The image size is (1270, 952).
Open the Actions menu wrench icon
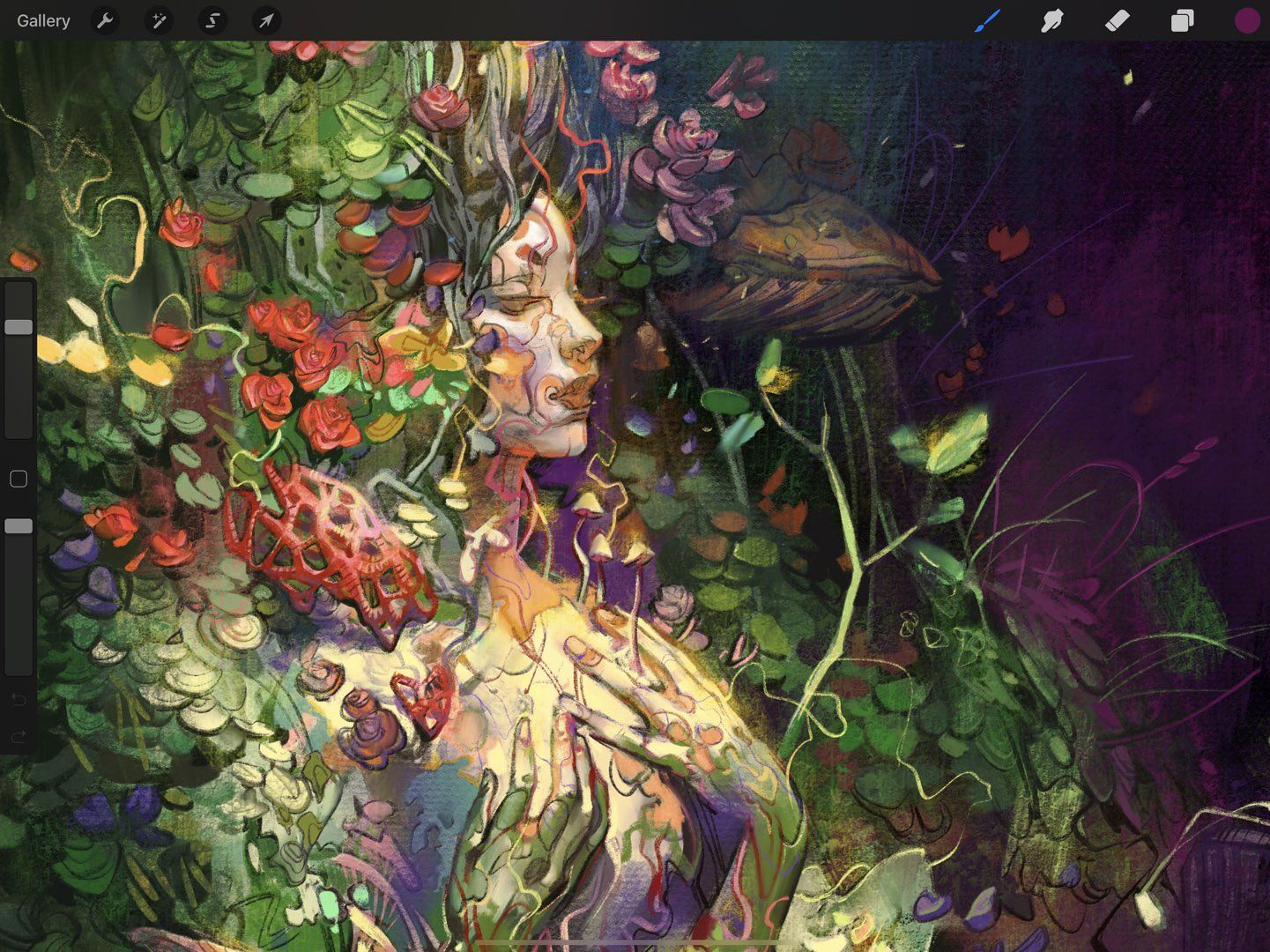click(x=105, y=20)
